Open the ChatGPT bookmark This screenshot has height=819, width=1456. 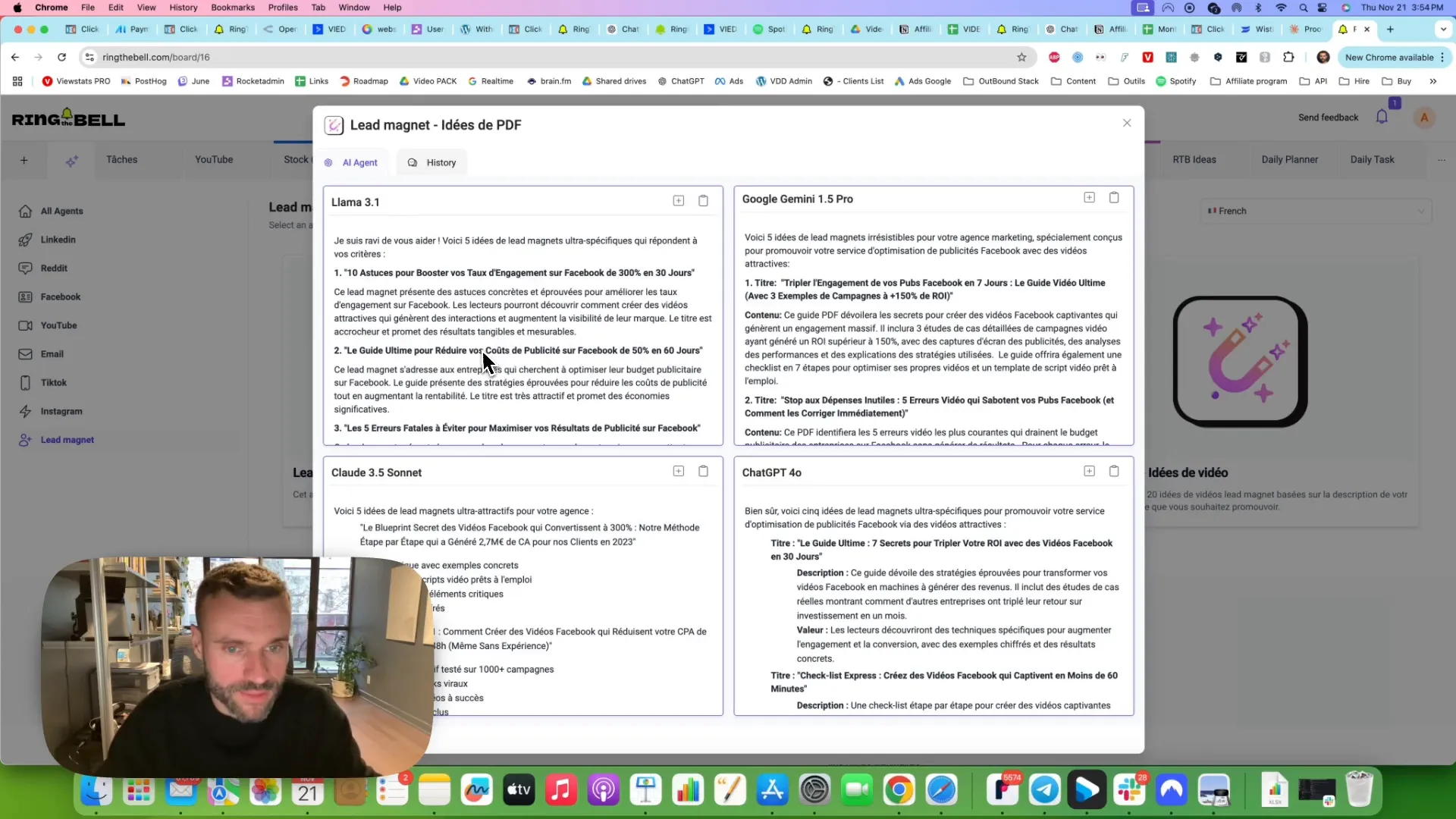tap(681, 81)
